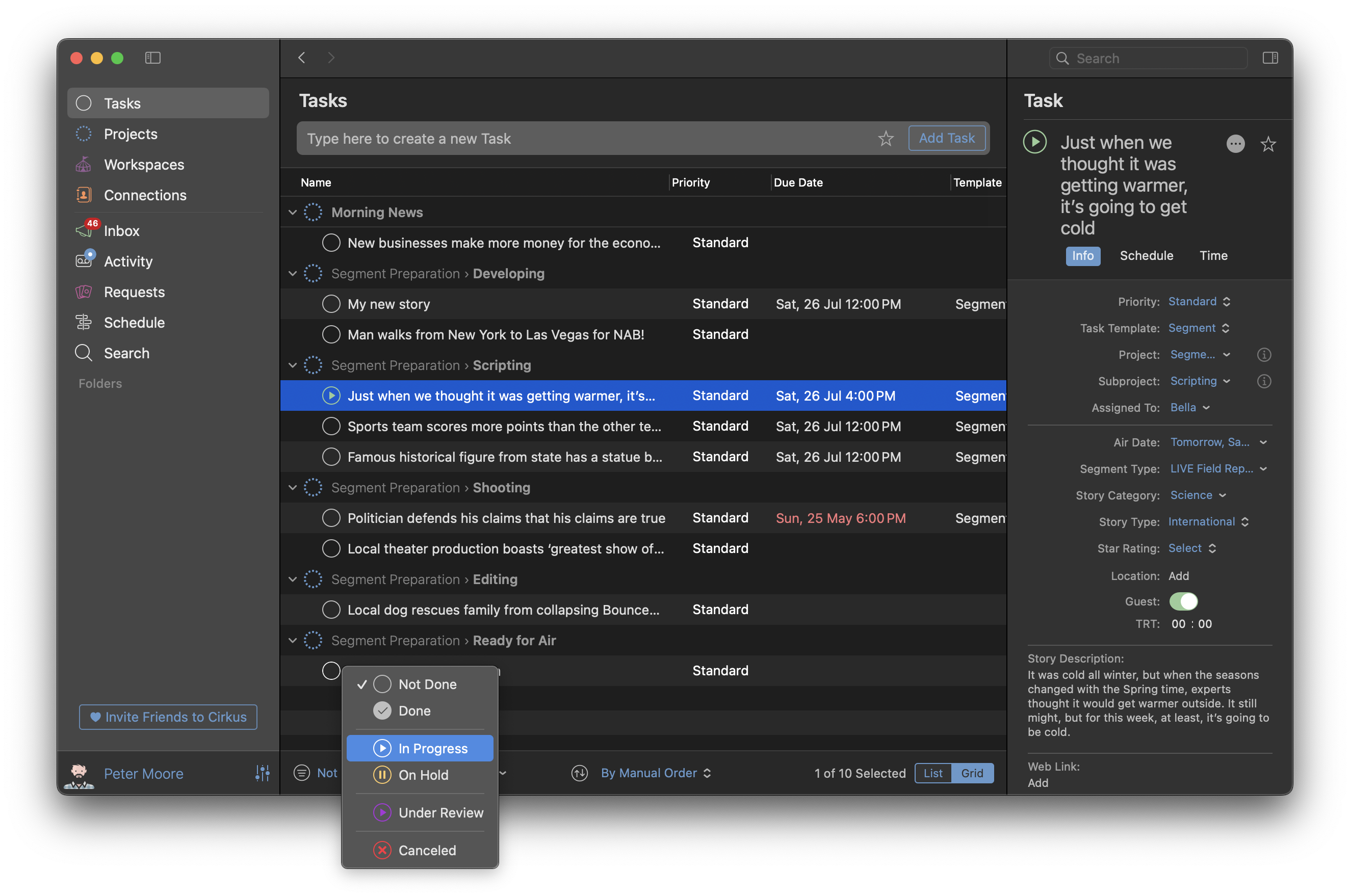Open Inbox with 46 badge
Image resolution: width=1350 pixels, height=896 pixels.
(x=121, y=231)
